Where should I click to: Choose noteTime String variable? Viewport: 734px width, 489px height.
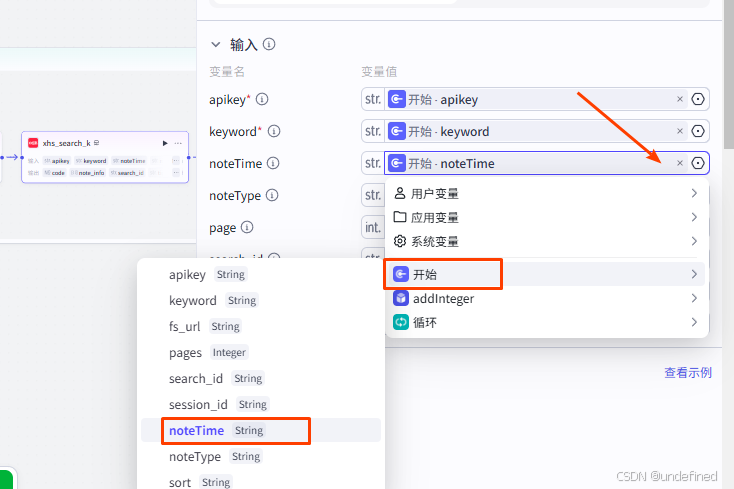pyautogui.click(x=261, y=431)
